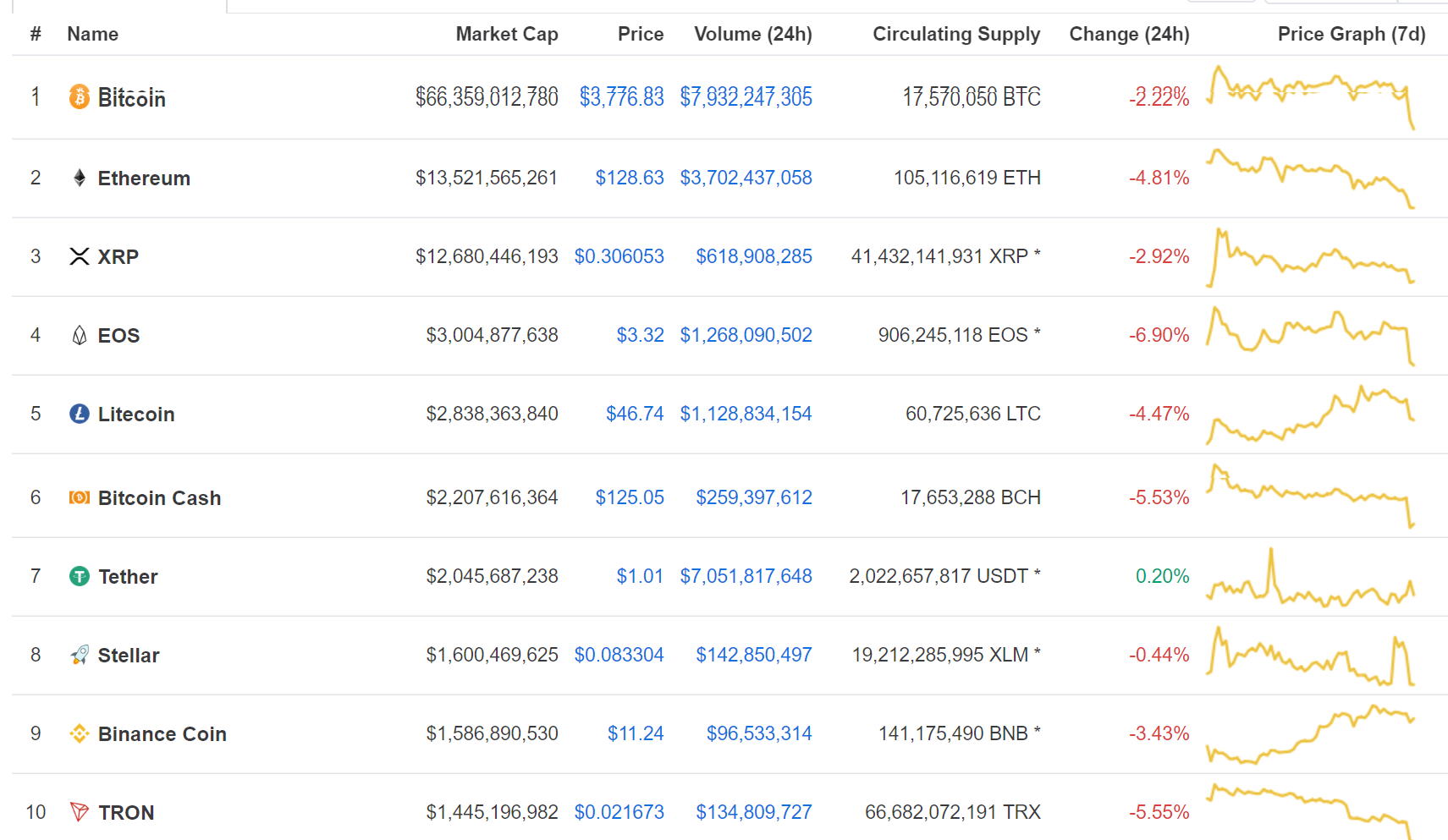Click Bitcoin Cash volume $259,397,612
Screen dimensions: 1448x840
[x=754, y=497]
